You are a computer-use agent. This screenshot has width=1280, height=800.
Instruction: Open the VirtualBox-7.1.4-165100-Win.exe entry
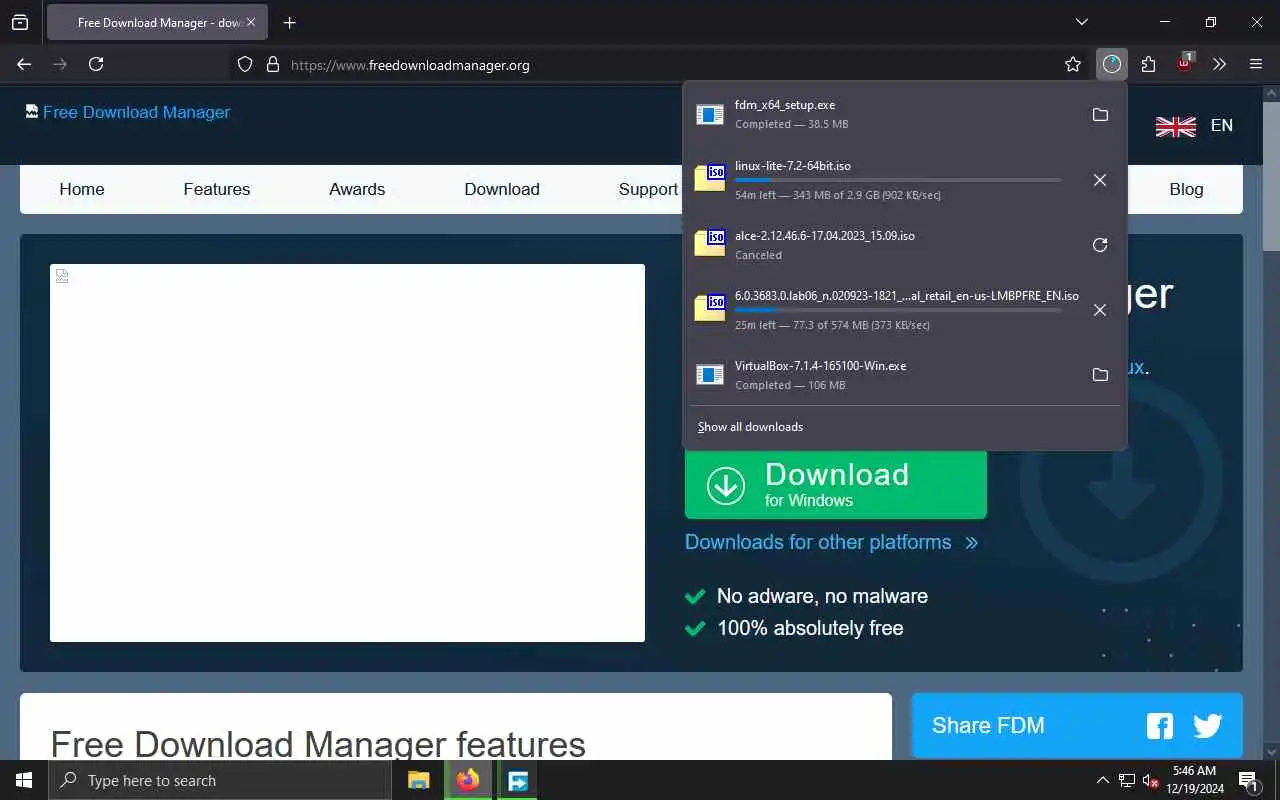[x=882, y=375]
